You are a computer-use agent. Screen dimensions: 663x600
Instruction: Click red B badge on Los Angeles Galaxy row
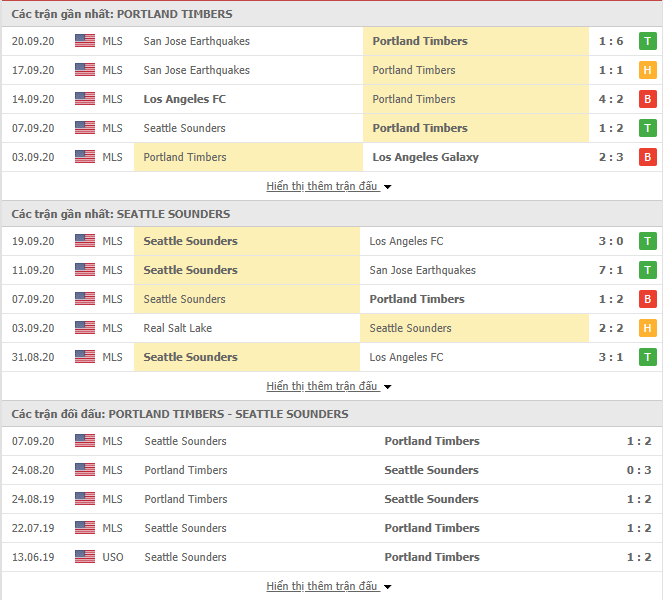[x=647, y=157]
